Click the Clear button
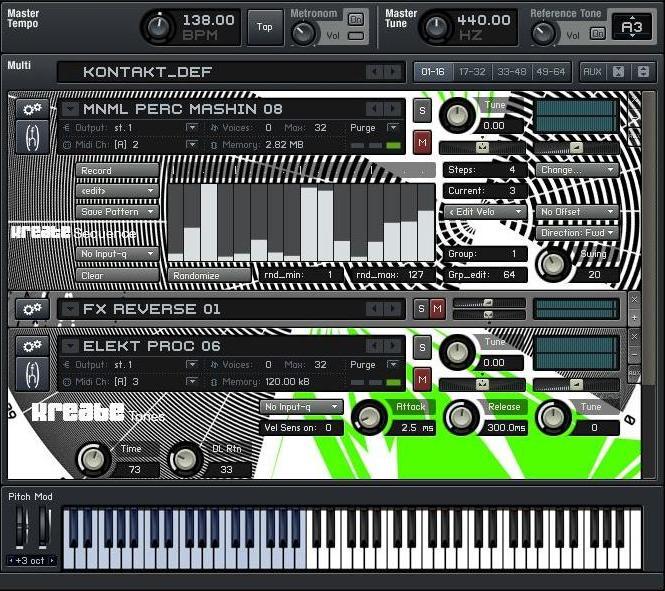The image size is (665, 591). coord(117,276)
